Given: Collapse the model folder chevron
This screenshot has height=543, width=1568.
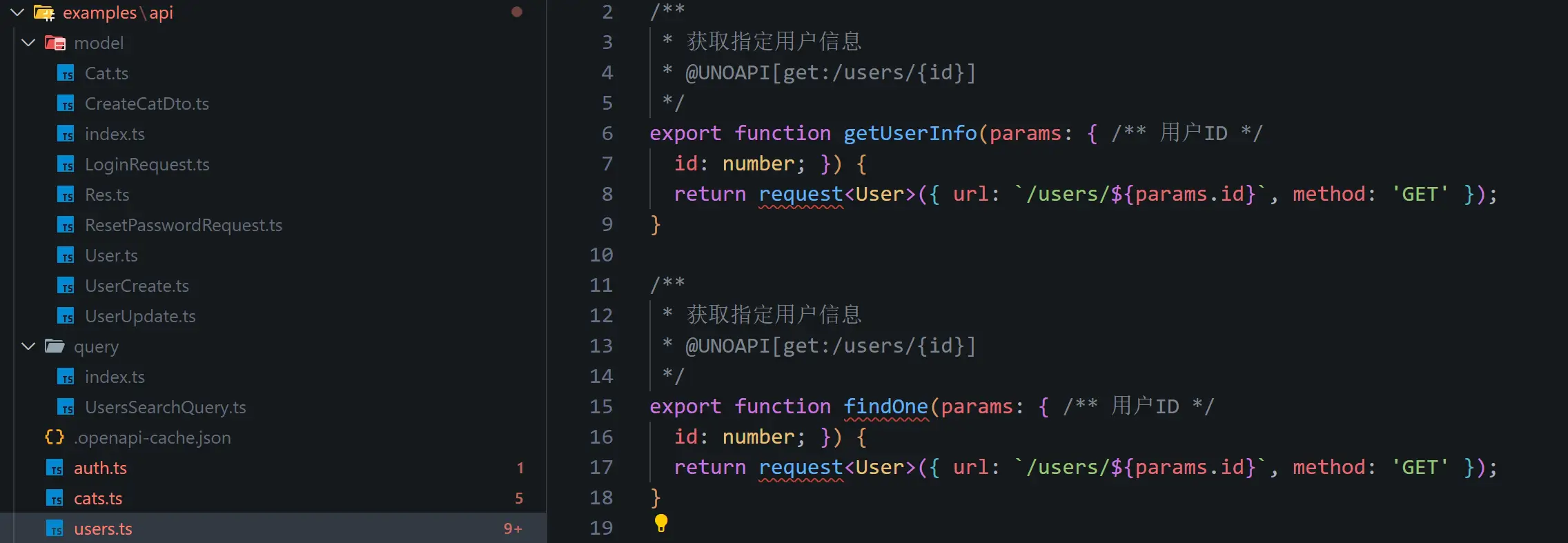Looking at the screenshot, I should (x=28, y=43).
